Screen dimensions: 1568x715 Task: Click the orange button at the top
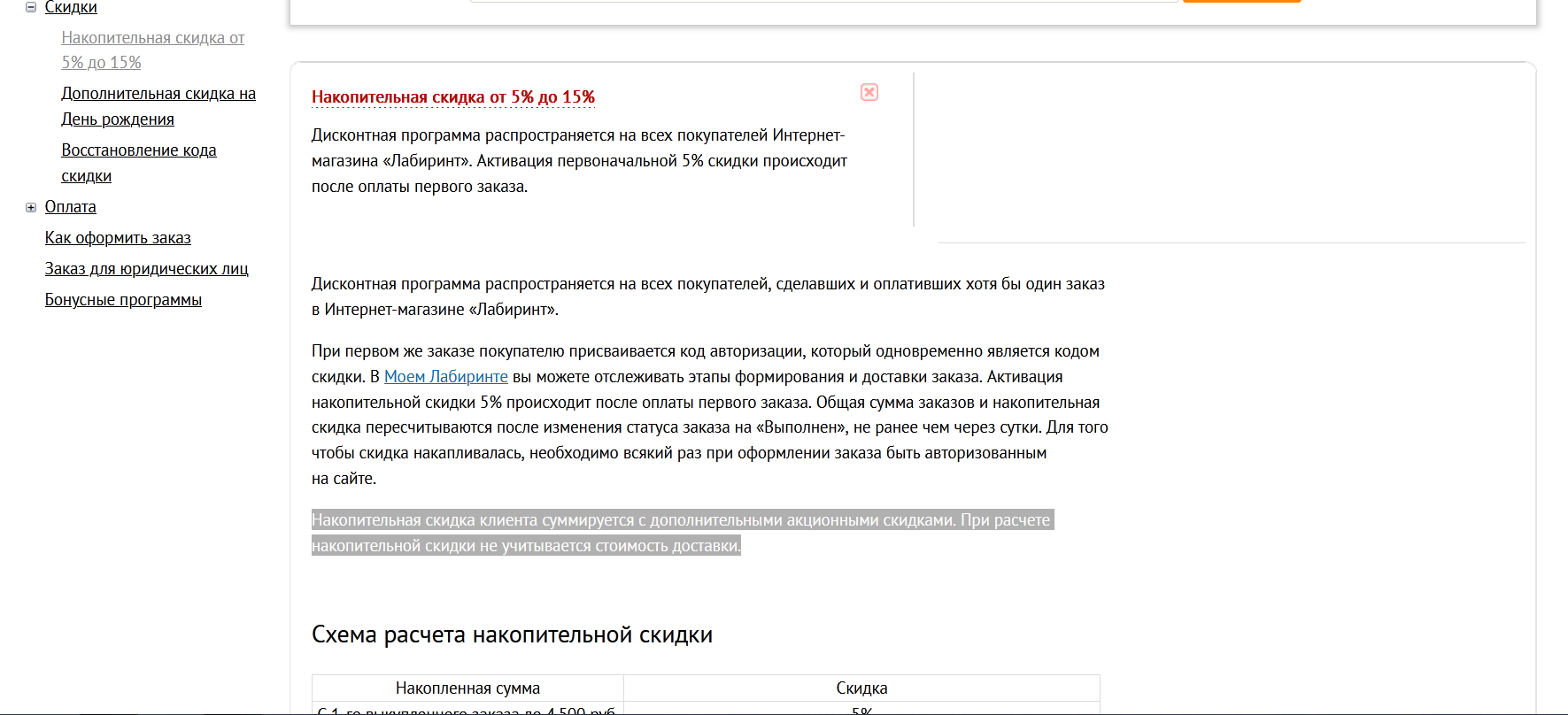click(x=1241, y=1)
